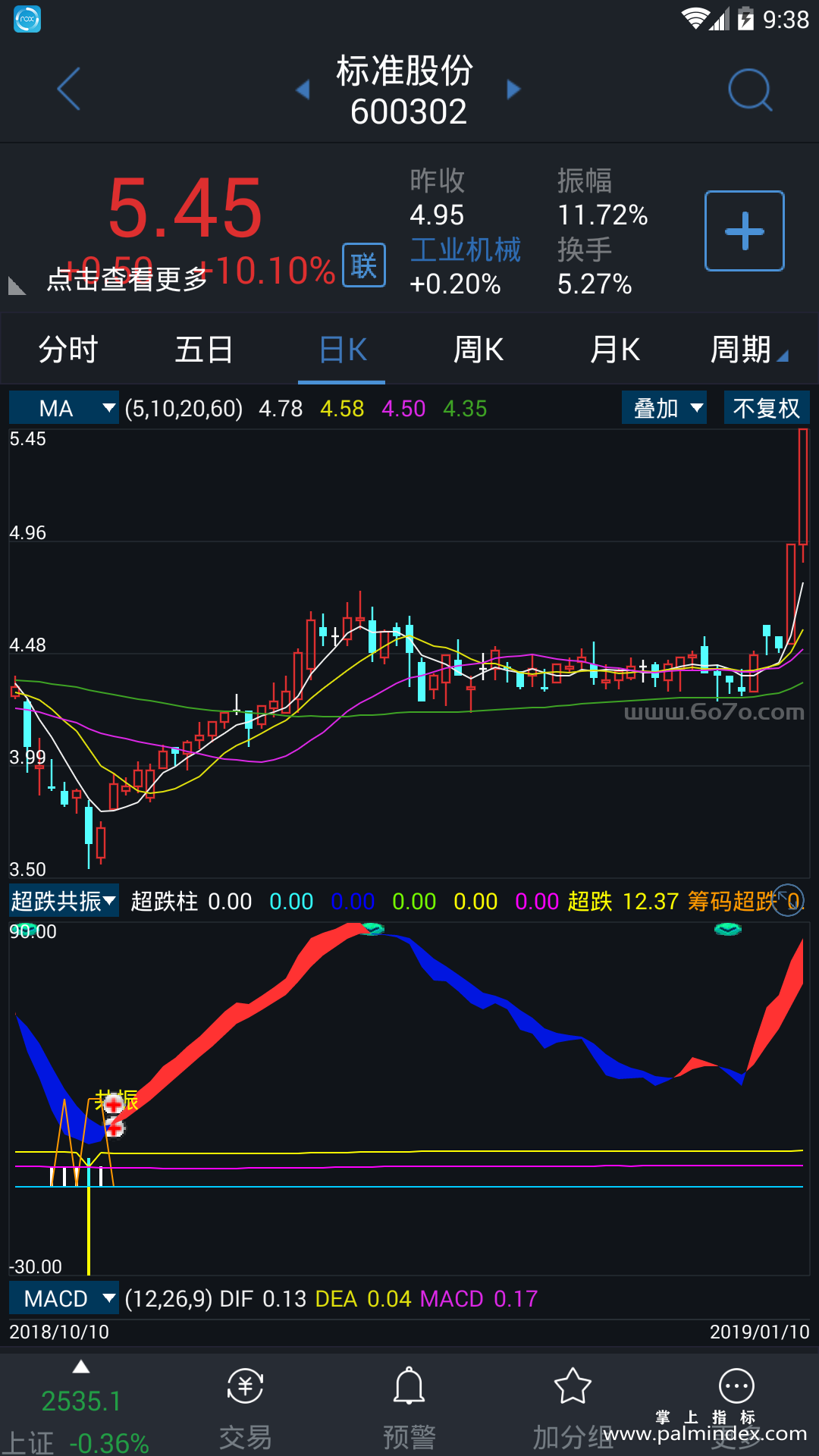Tap the 振幅 value 11.72%

click(603, 215)
